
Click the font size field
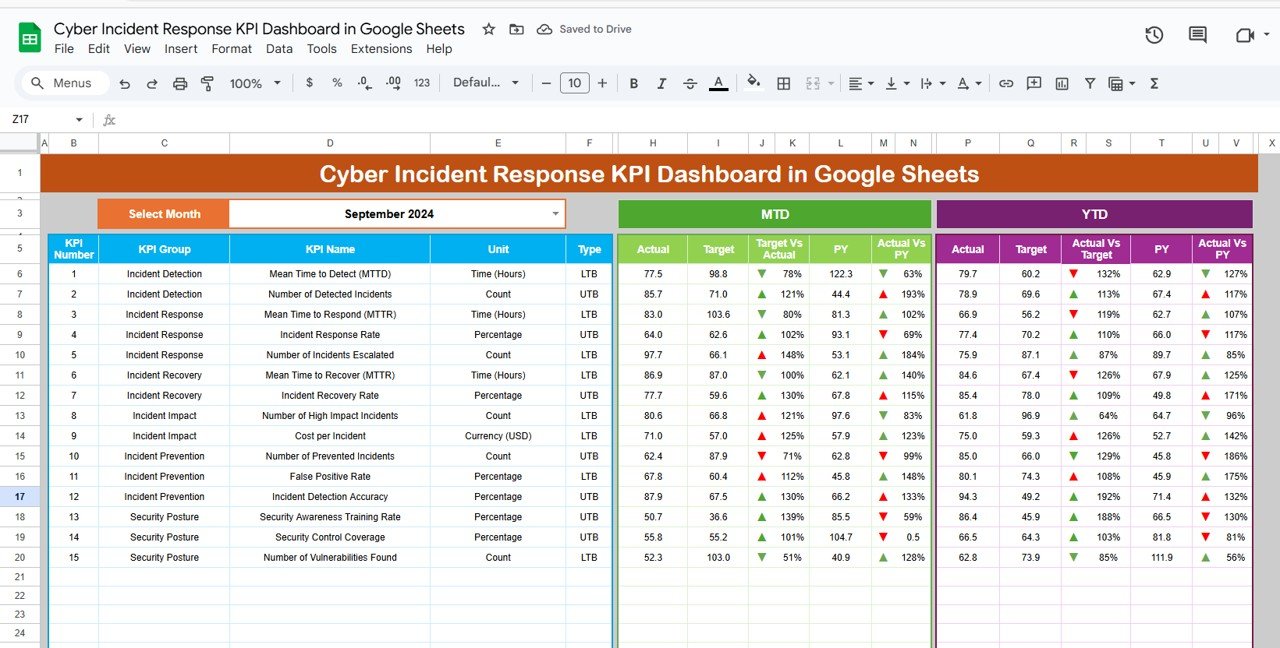pos(574,83)
